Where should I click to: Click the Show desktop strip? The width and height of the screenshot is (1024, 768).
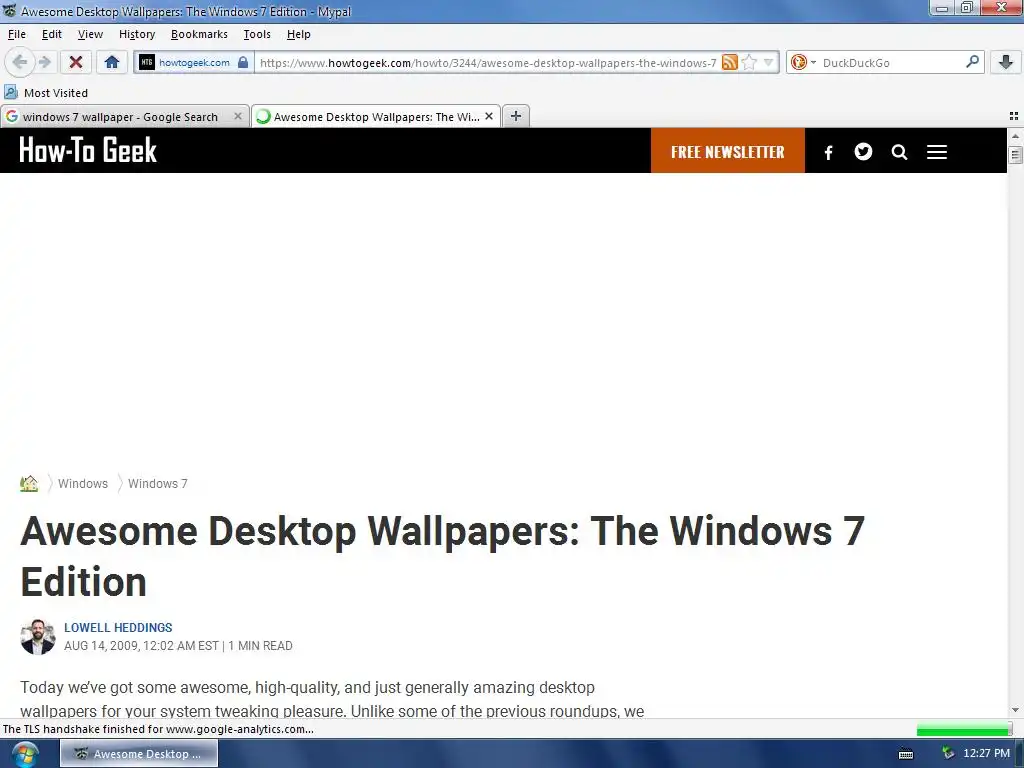point(1019,754)
